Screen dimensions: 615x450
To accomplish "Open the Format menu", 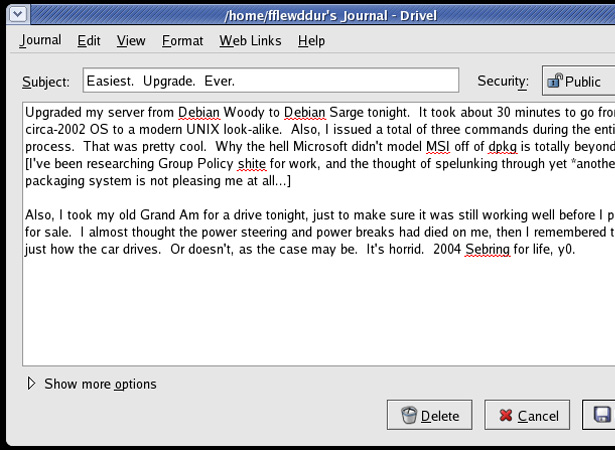I will click(182, 40).
